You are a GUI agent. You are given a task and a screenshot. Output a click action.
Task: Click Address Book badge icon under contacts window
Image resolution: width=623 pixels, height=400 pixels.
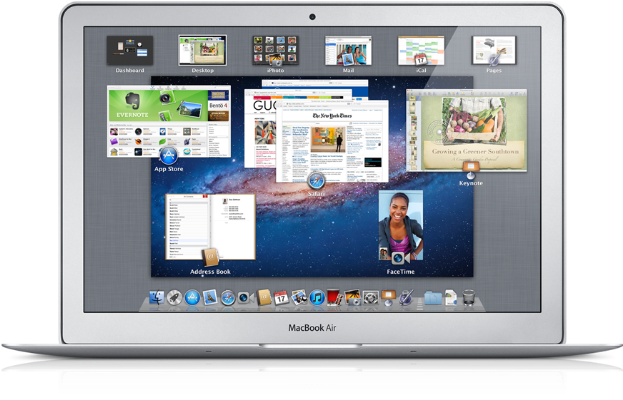210,257
